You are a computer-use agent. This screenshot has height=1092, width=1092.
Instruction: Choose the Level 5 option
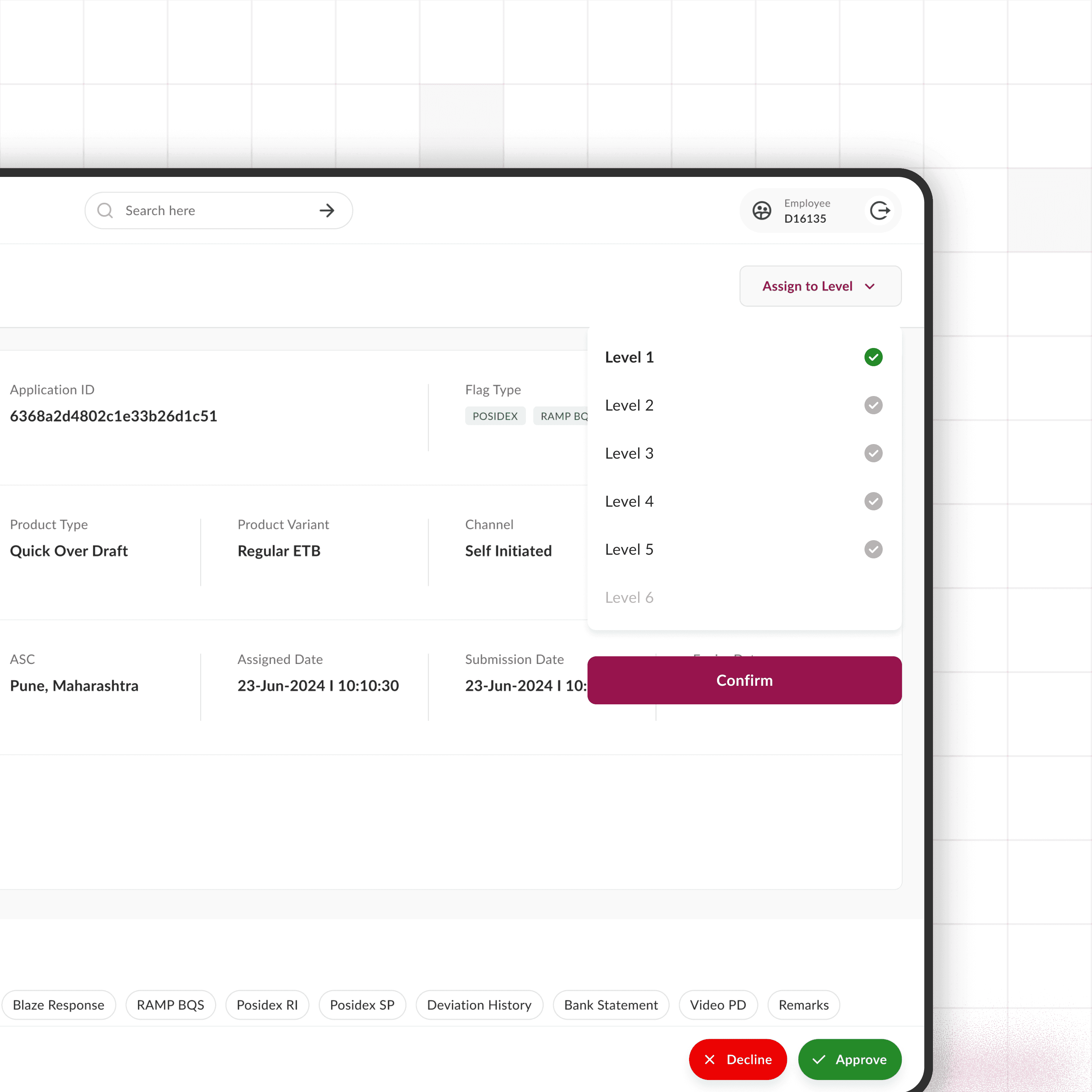(x=629, y=549)
